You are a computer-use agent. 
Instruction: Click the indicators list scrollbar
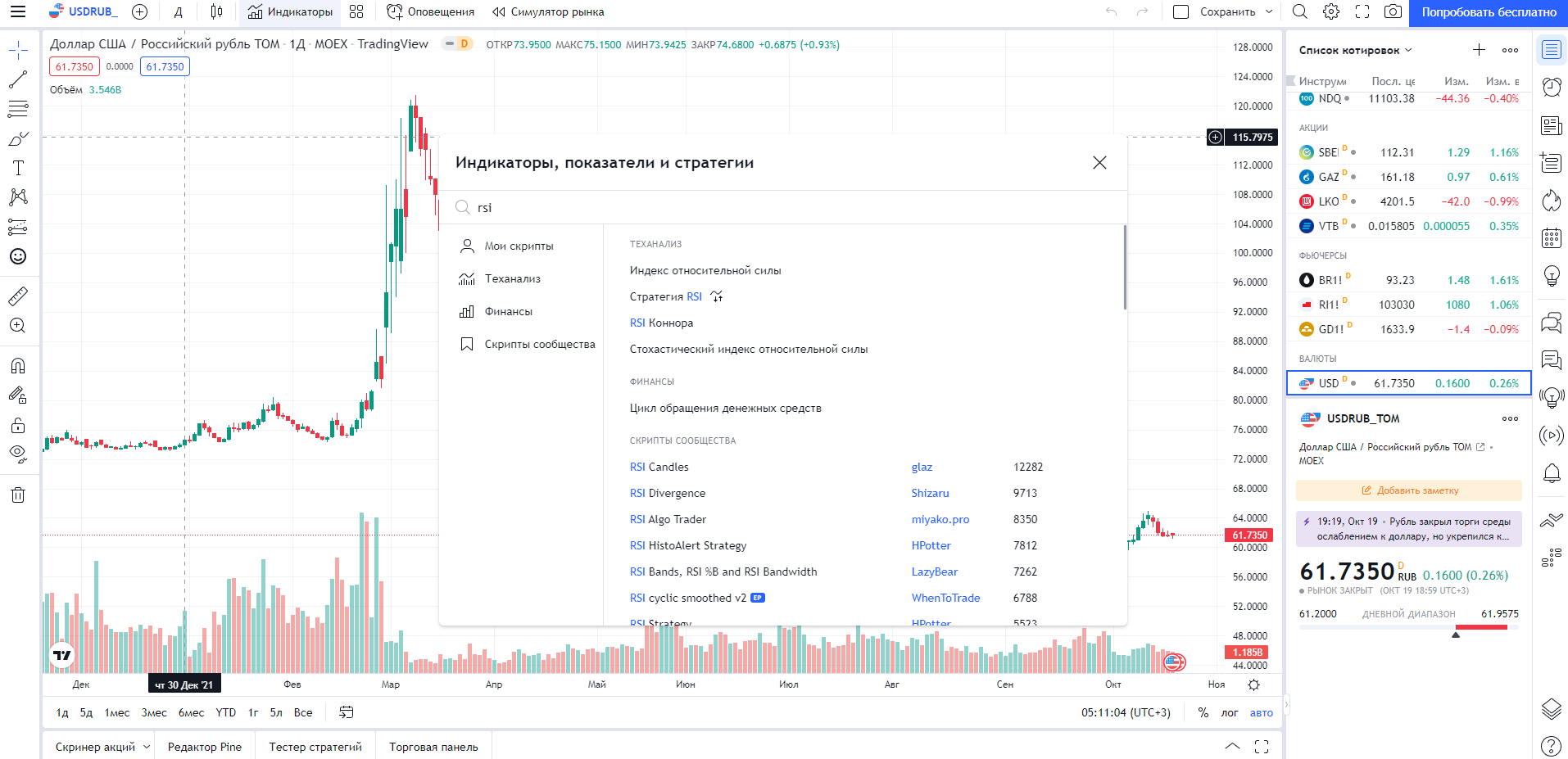click(x=1125, y=267)
